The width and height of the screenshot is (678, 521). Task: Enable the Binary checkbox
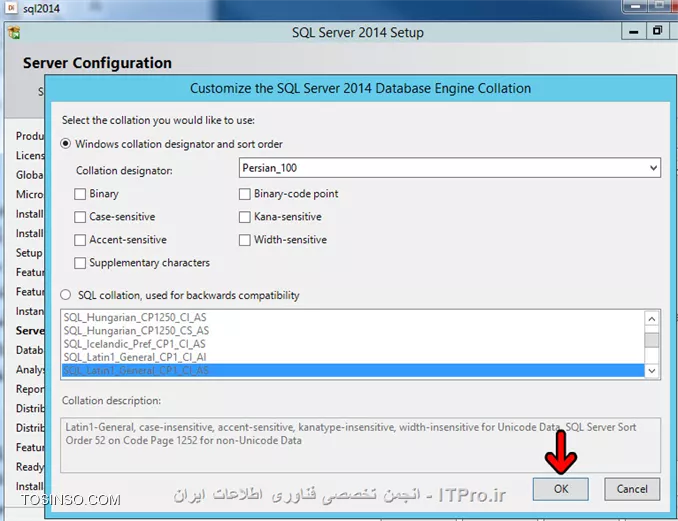click(80, 194)
